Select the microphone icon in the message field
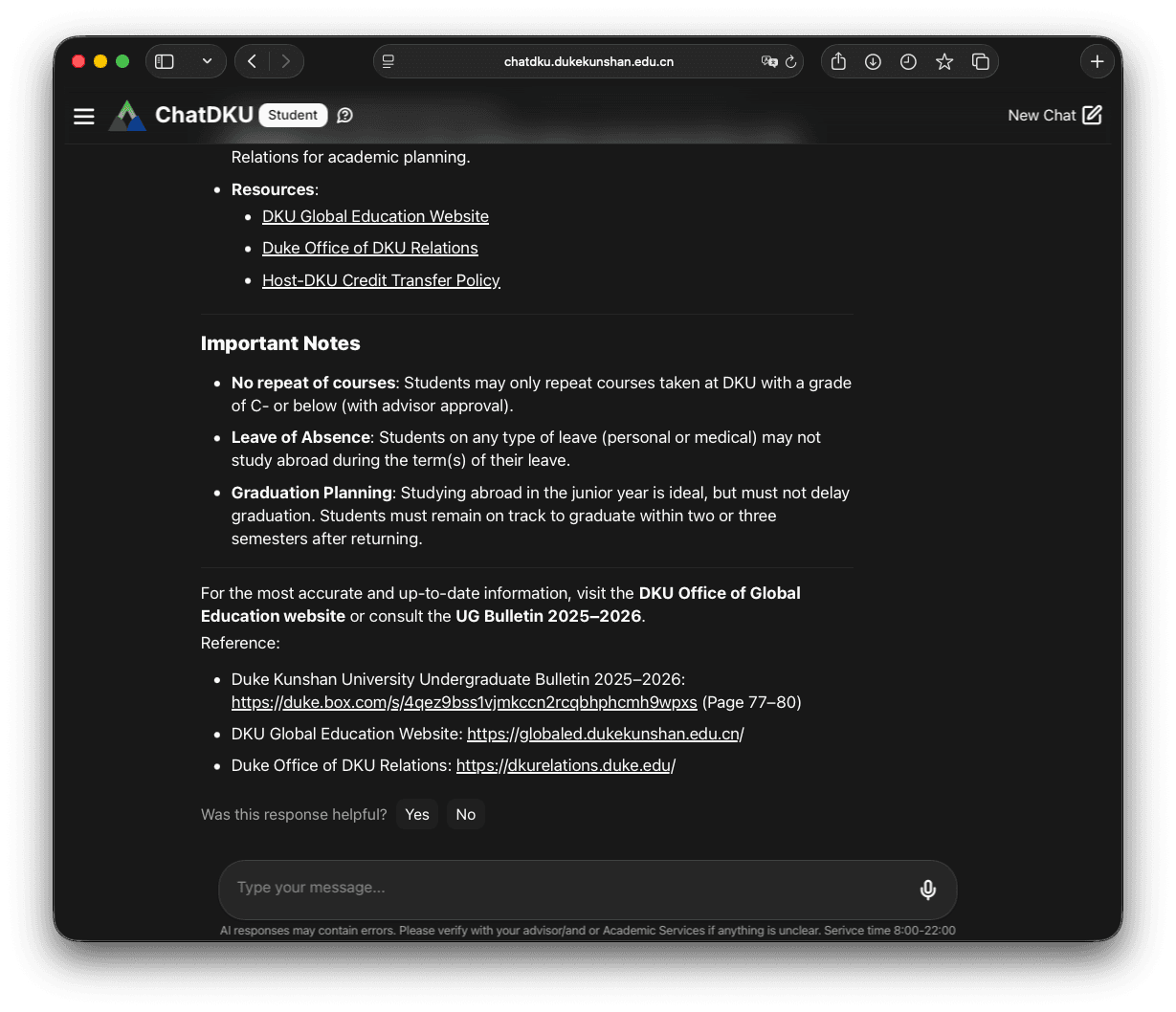This screenshot has height=1012, width=1176. [927, 889]
